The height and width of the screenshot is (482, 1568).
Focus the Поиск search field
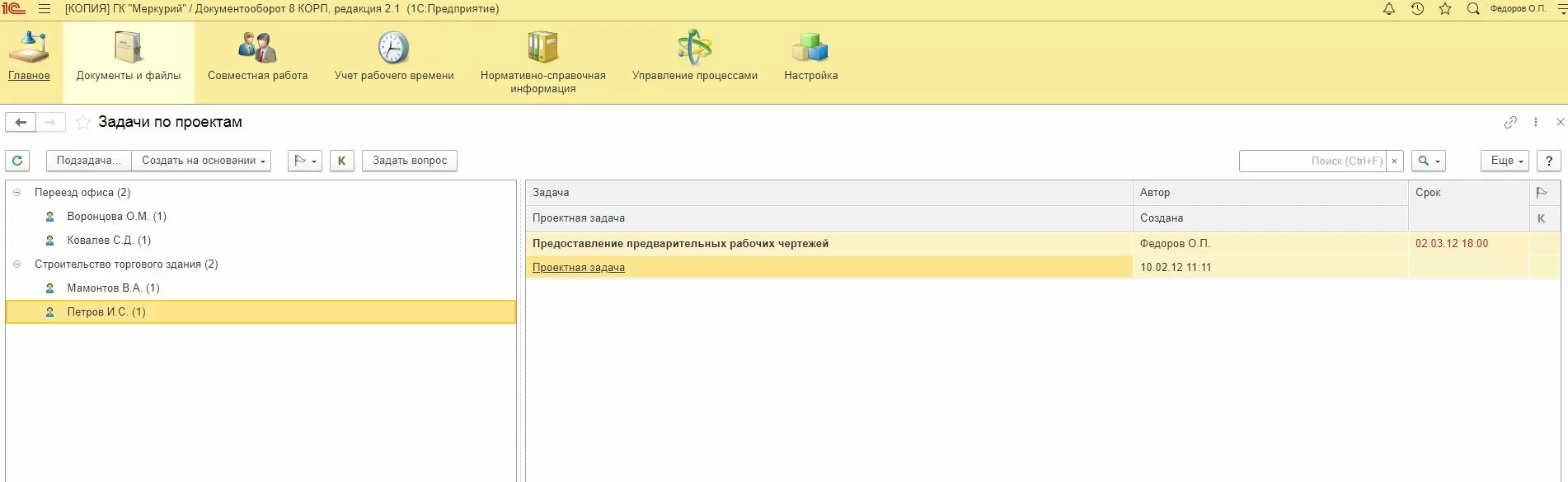pyautogui.click(x=1312, y=161)
